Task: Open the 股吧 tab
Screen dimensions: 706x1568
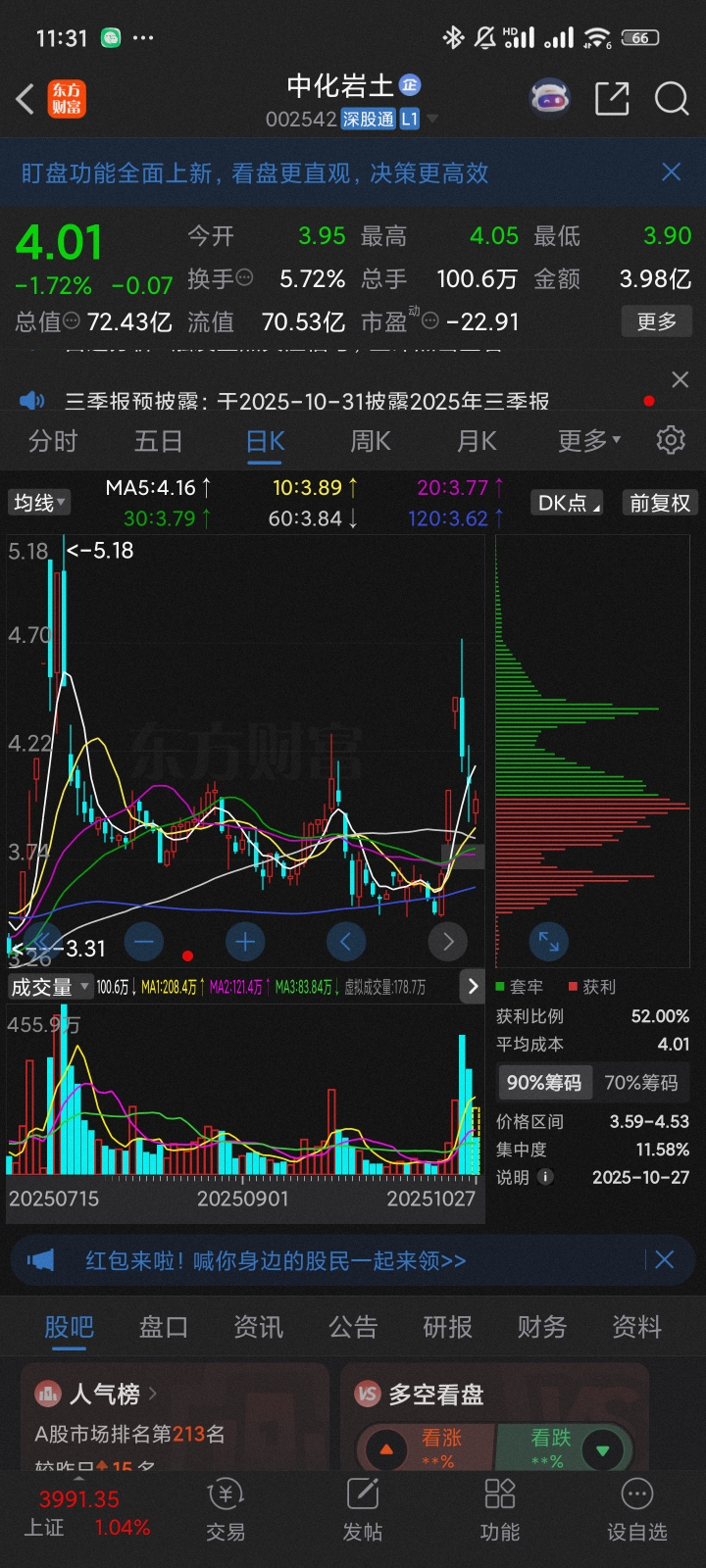Action: (x=70, y=1327)
